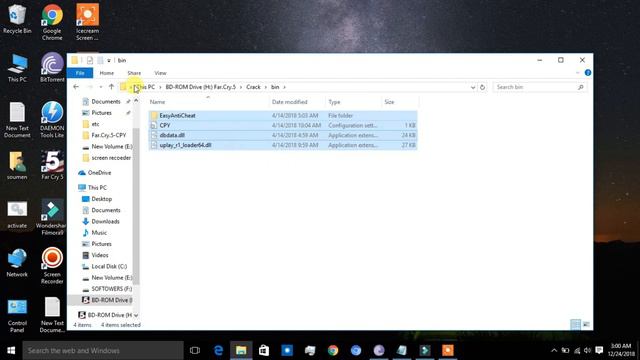Open Screen Recorder desktop shortcut
The width and height of the screenshot is (640, 360).
tap(52, 266)
